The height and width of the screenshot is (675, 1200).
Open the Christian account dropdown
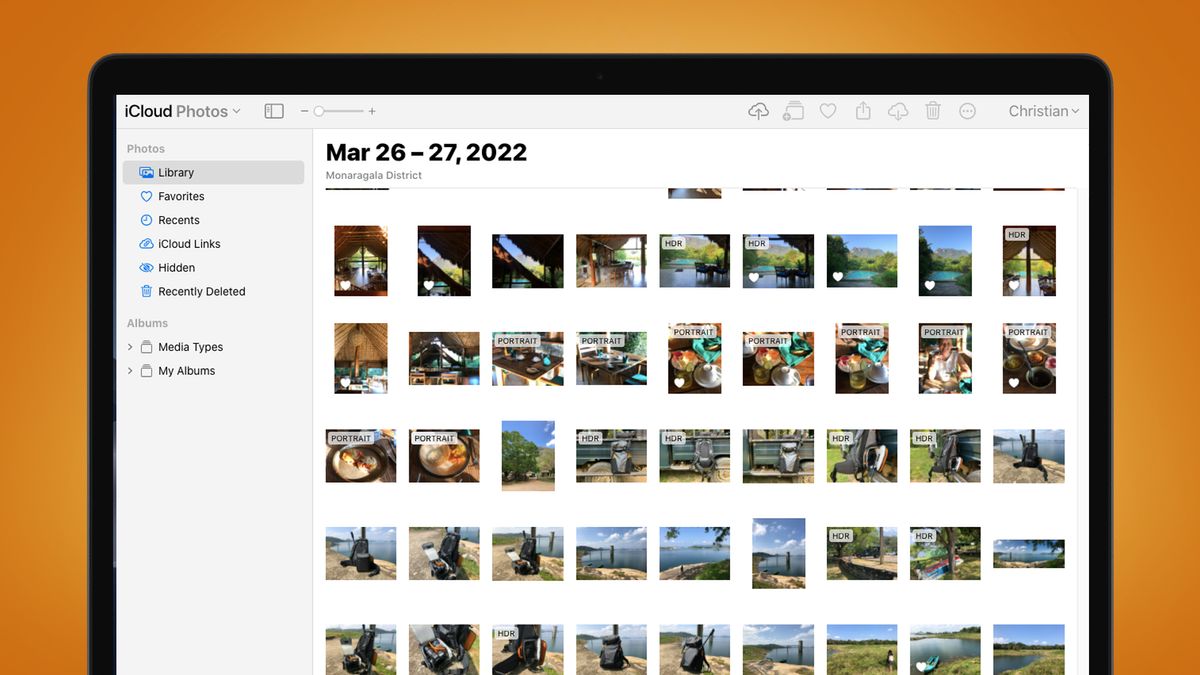tap(1043, 111)
